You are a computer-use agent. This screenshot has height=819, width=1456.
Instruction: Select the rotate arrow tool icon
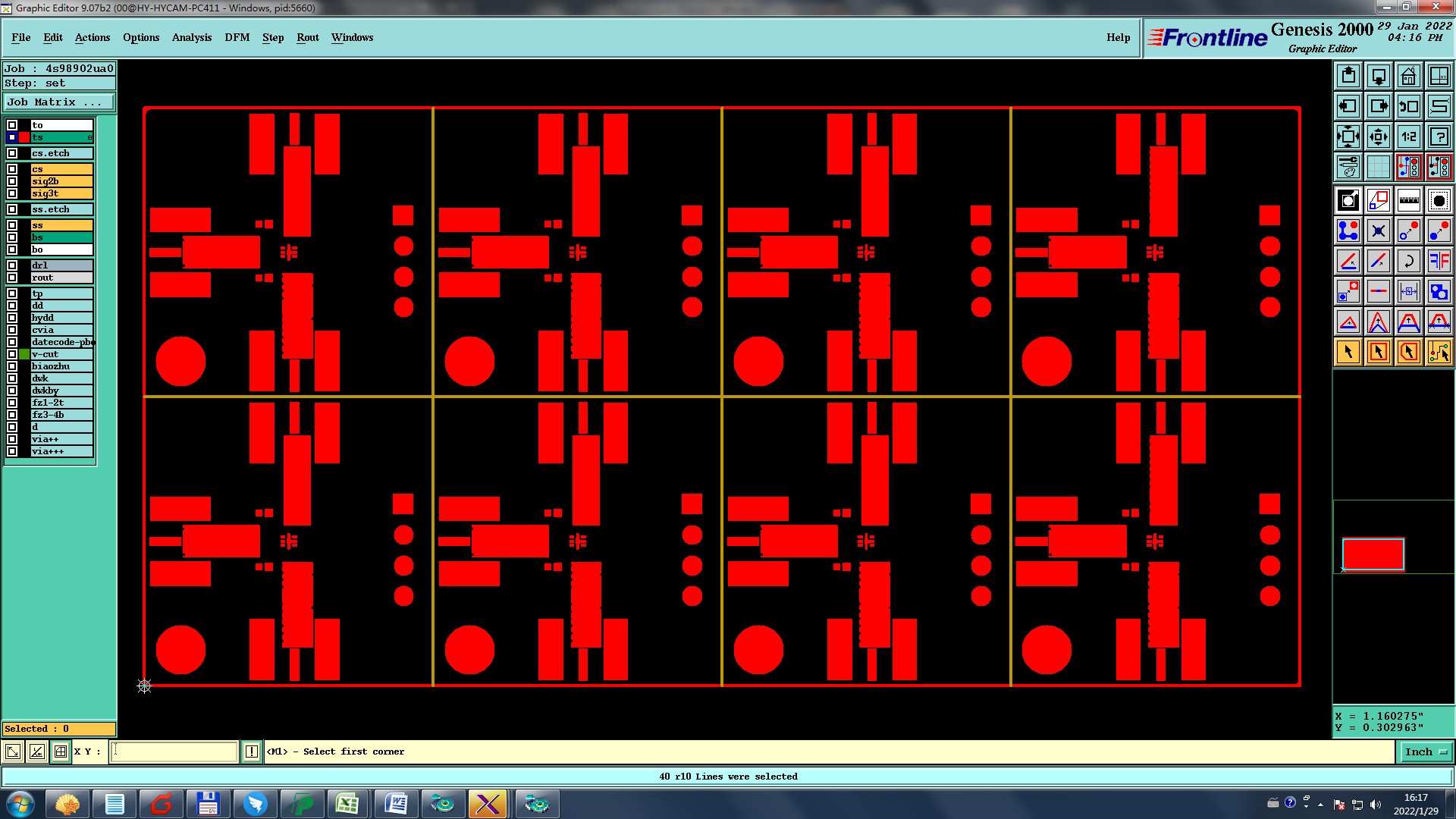click(x=1409, y=261)
